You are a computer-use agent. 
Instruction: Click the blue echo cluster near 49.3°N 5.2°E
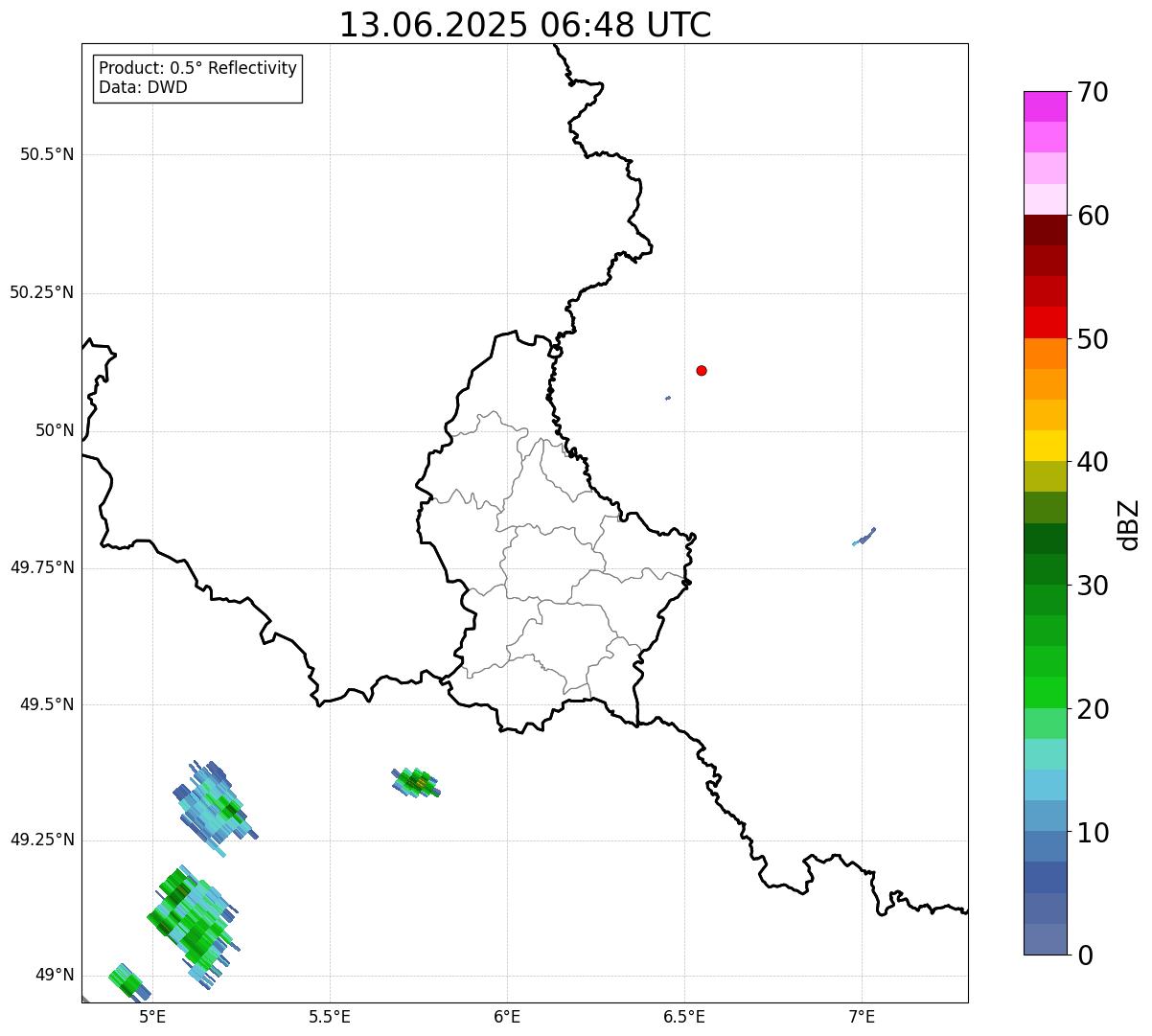pyautogui.click(x=215, y=808)
